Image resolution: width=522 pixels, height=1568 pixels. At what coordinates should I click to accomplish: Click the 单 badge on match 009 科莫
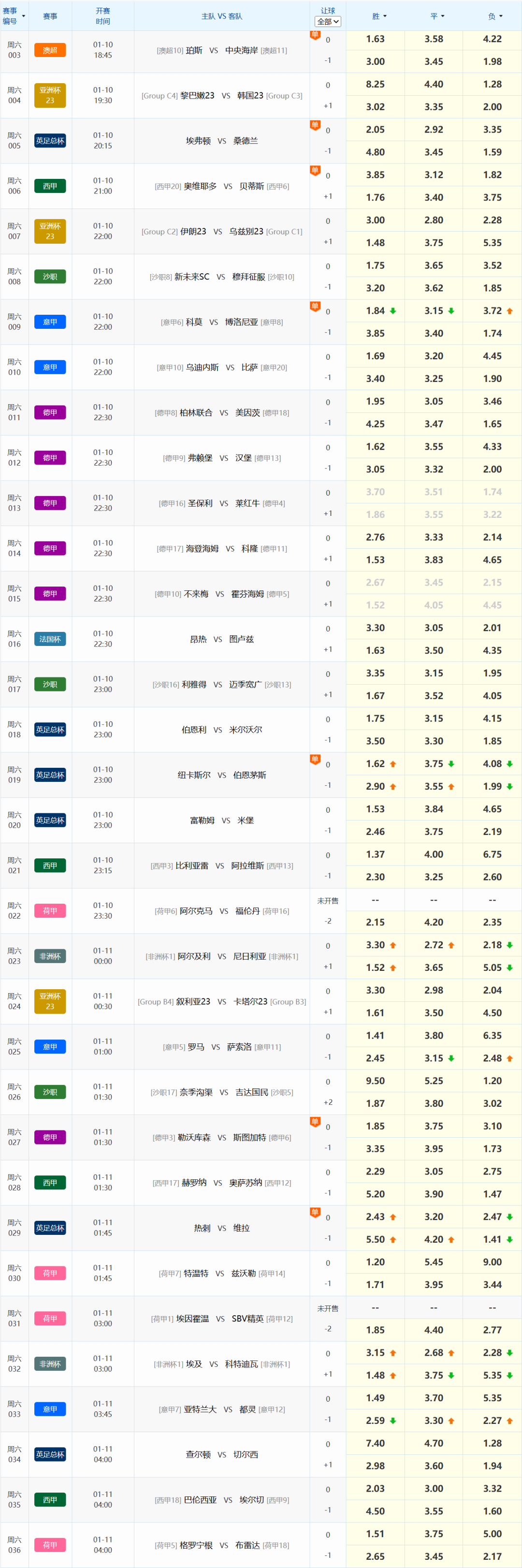[x=315, y=306]
